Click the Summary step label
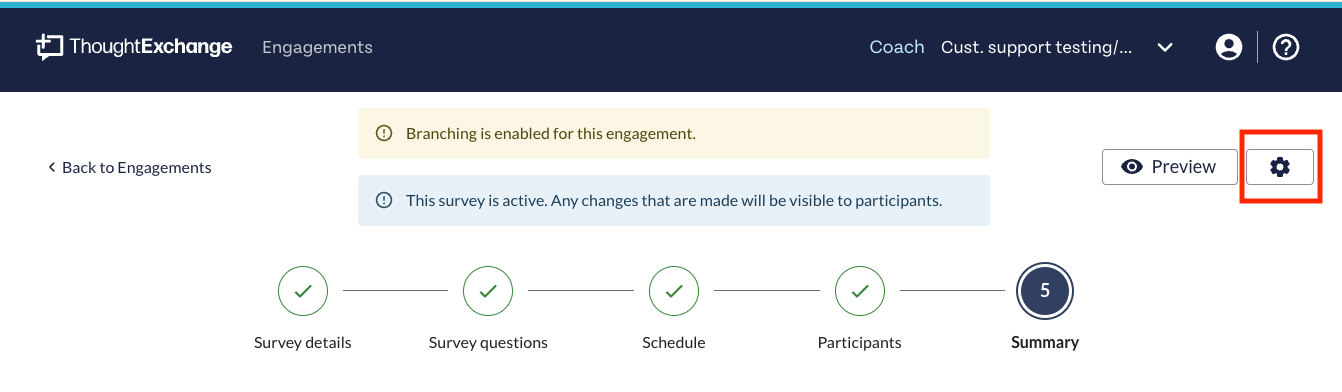 [1045, 342]
